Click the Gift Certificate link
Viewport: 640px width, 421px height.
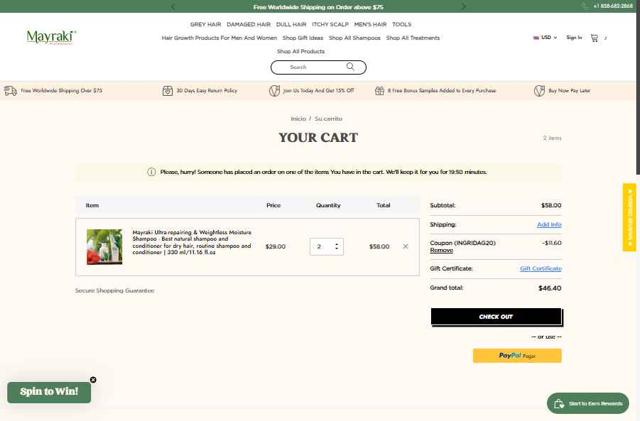pyautogui.click(x=541, y=269)
